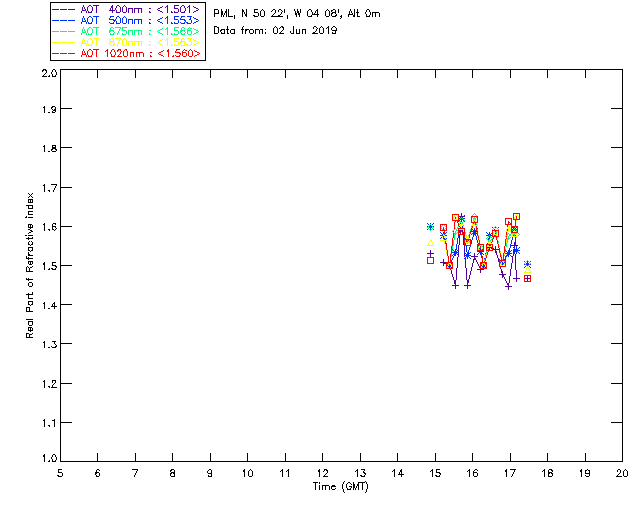640x512 pixels.
Task: Click the 13 x-axis hour label
Action: [360, 473]
